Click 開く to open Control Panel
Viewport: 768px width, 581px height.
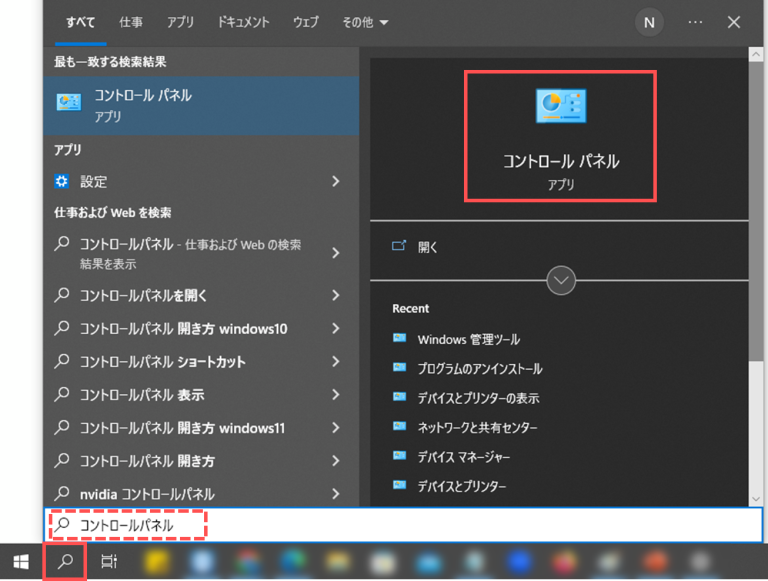pos(428,247)
